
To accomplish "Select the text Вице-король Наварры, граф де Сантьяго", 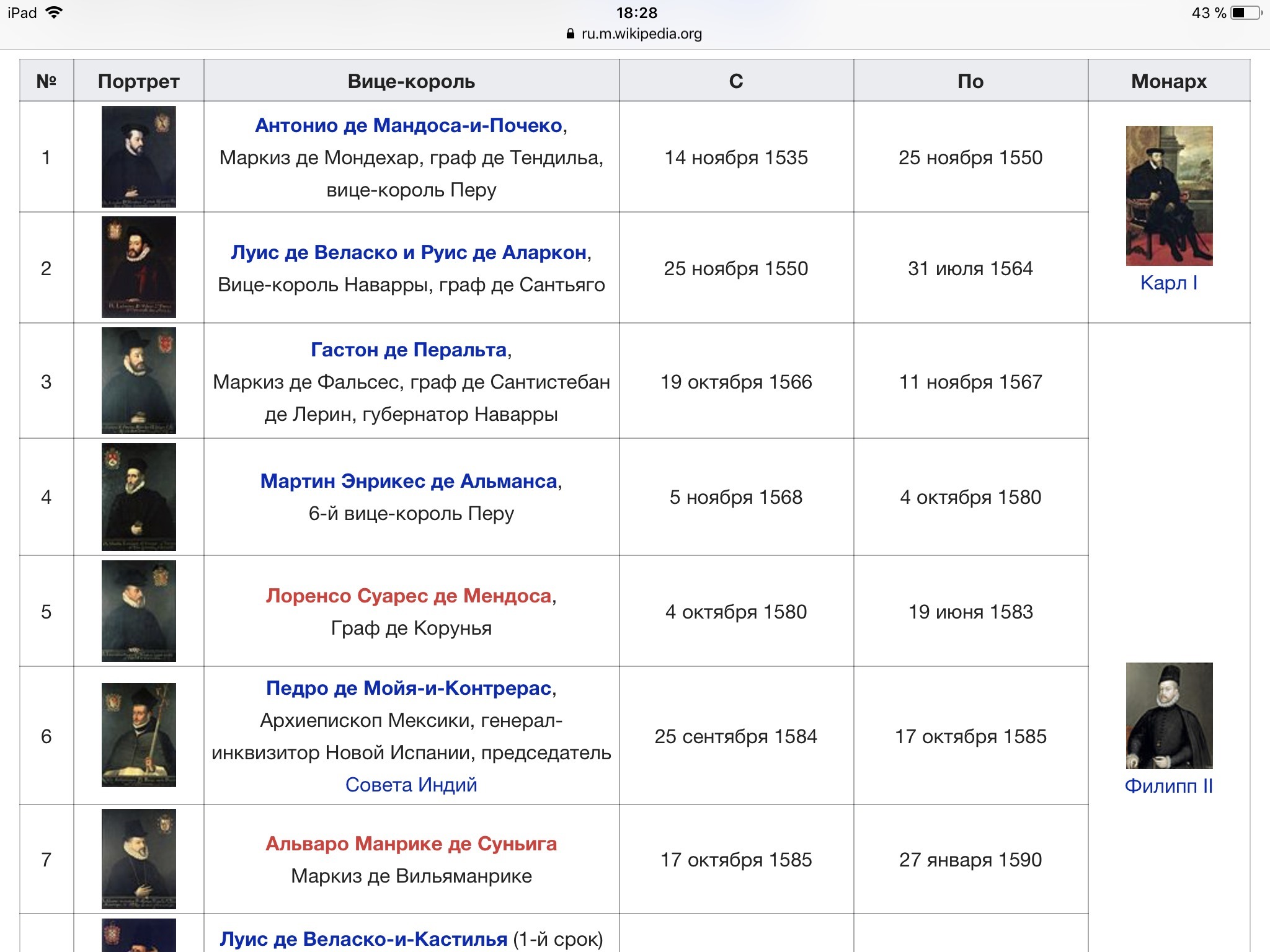I will click(x=411, y=284).
